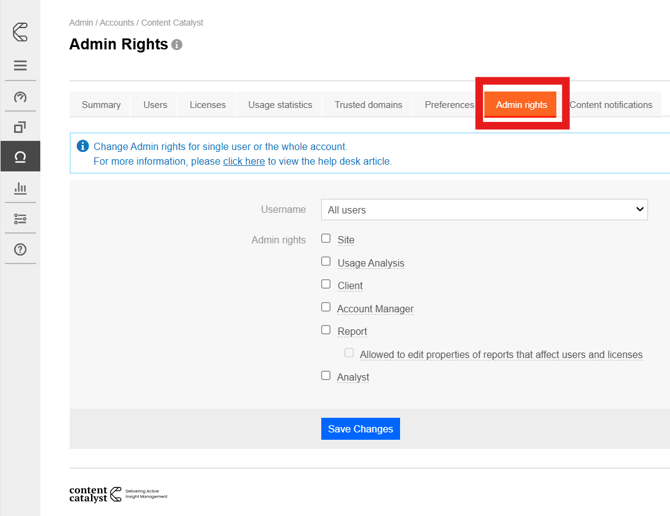Toggle the Analyst checkbox

point(326,376)
